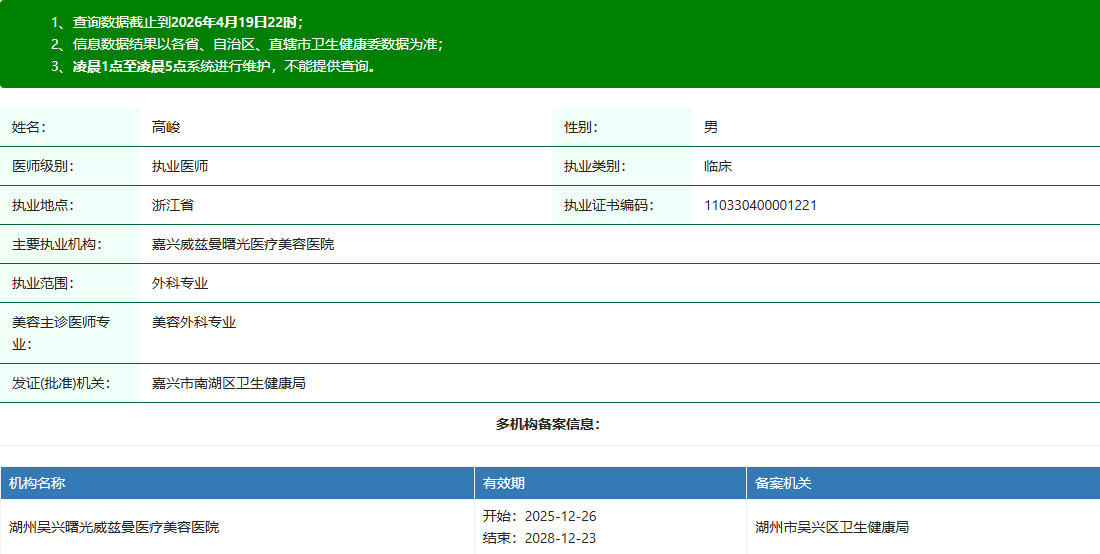Click the 性别 label

(x=582, y=127)
